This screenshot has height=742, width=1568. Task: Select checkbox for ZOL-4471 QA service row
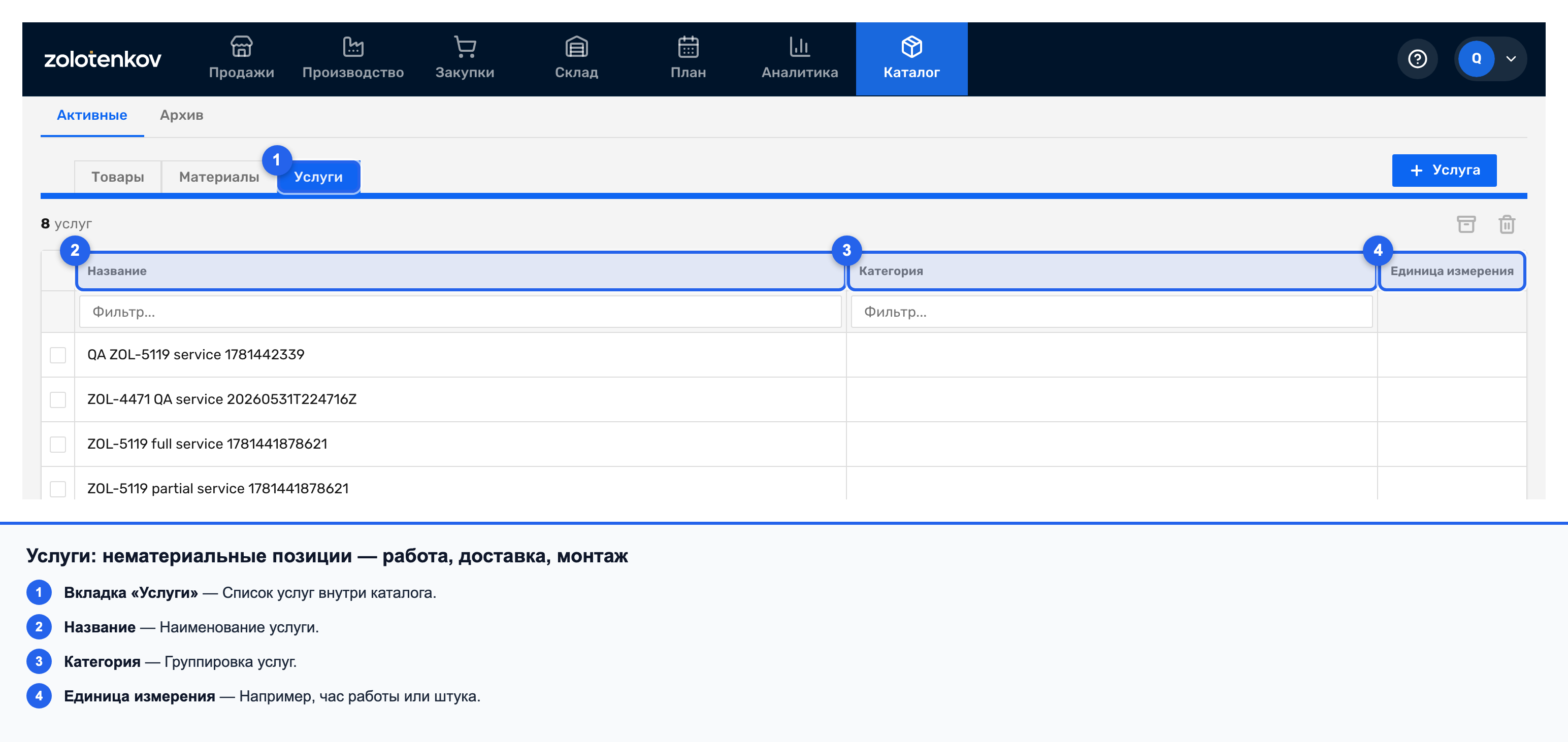[58, 399]
